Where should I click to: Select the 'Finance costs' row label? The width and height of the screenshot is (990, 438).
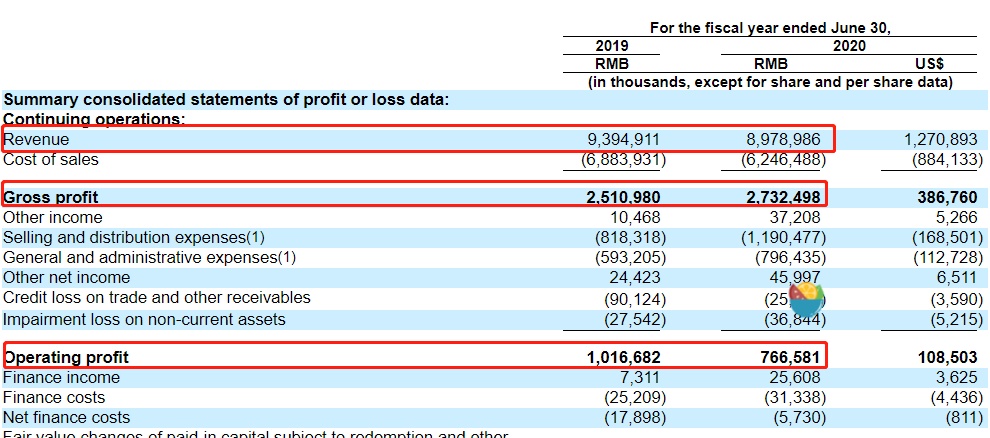point(54,398)
